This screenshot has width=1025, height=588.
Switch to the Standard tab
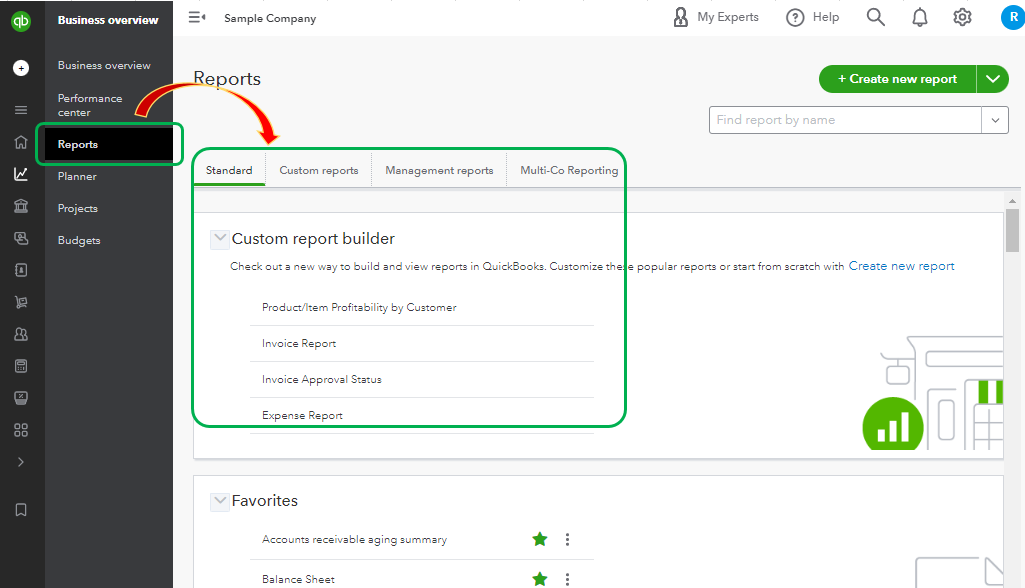[229, 170]
